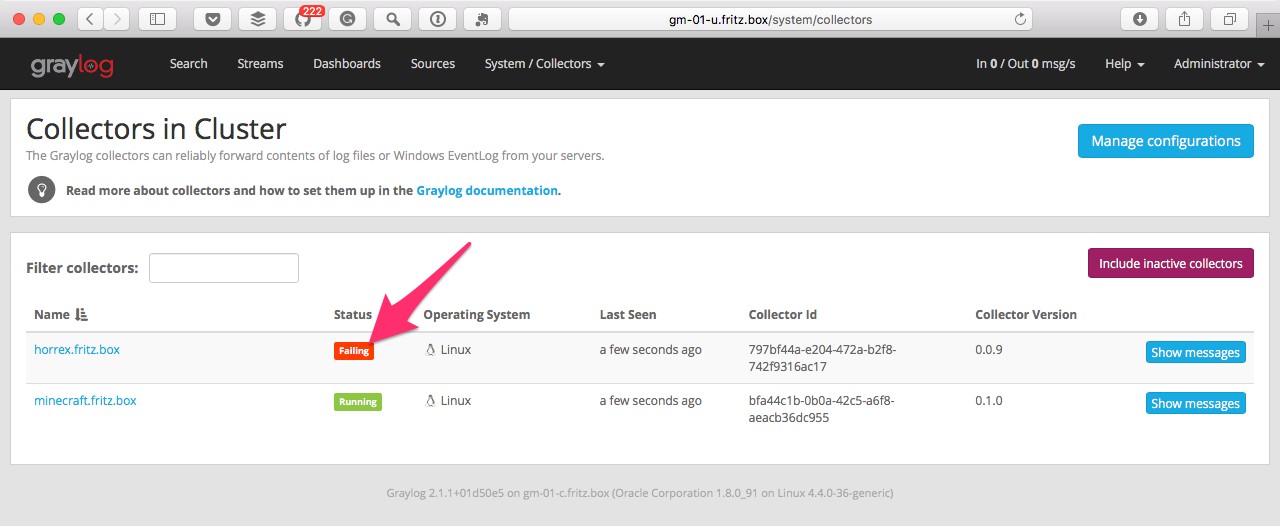Click the Collector Id column header
The width and height of the screenshot is (1280, 526).
pyautogui.click(x=783, y=315)
